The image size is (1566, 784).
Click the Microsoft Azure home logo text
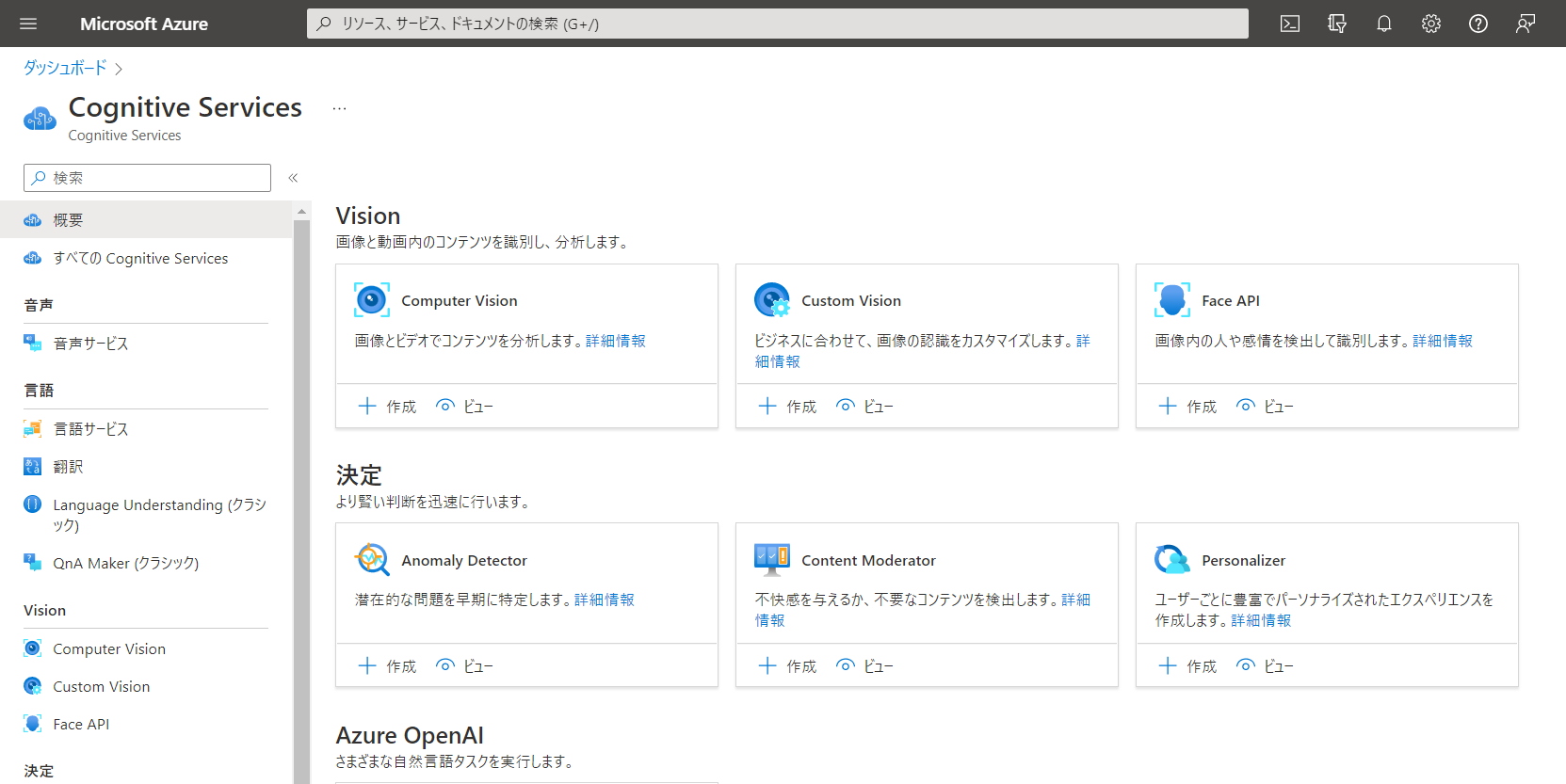point(144,24)
